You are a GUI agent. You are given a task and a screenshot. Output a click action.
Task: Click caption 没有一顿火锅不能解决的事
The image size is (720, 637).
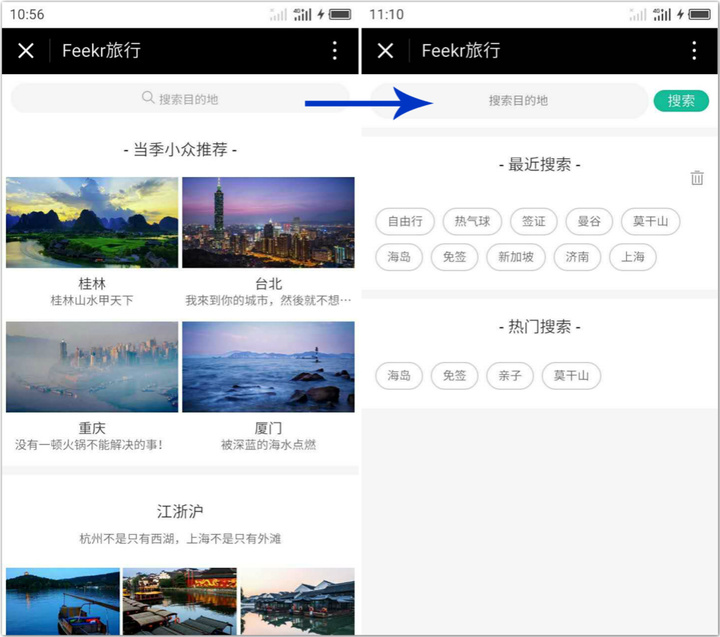point(89,445)
